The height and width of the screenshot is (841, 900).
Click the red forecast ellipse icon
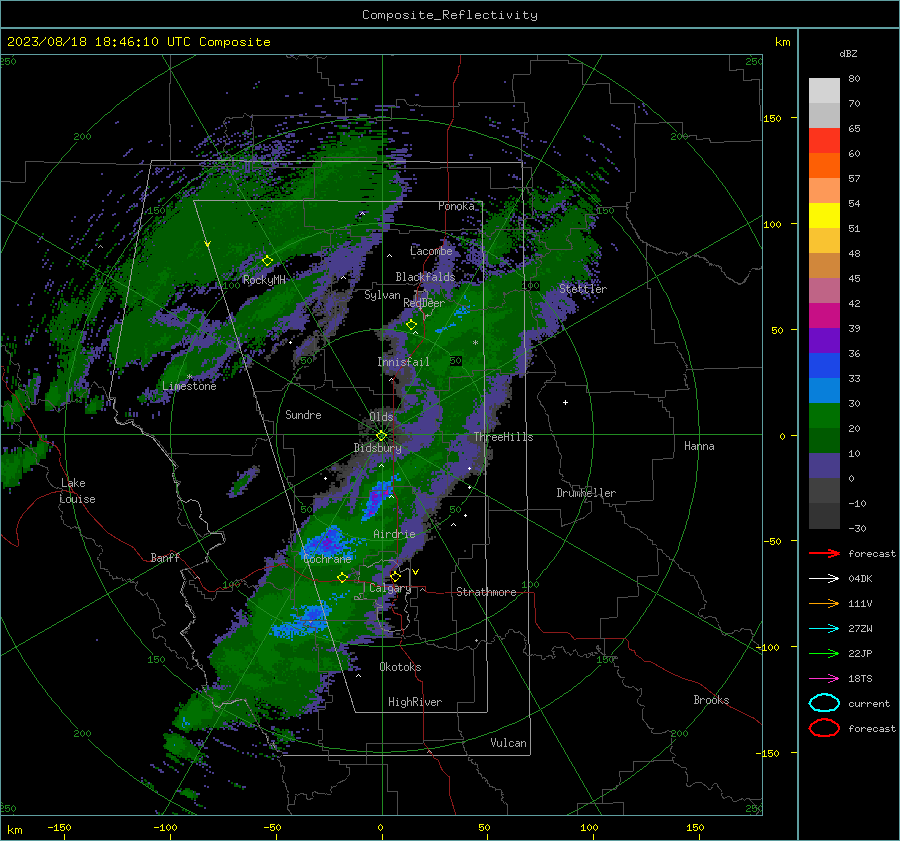[x=824, y=728]
